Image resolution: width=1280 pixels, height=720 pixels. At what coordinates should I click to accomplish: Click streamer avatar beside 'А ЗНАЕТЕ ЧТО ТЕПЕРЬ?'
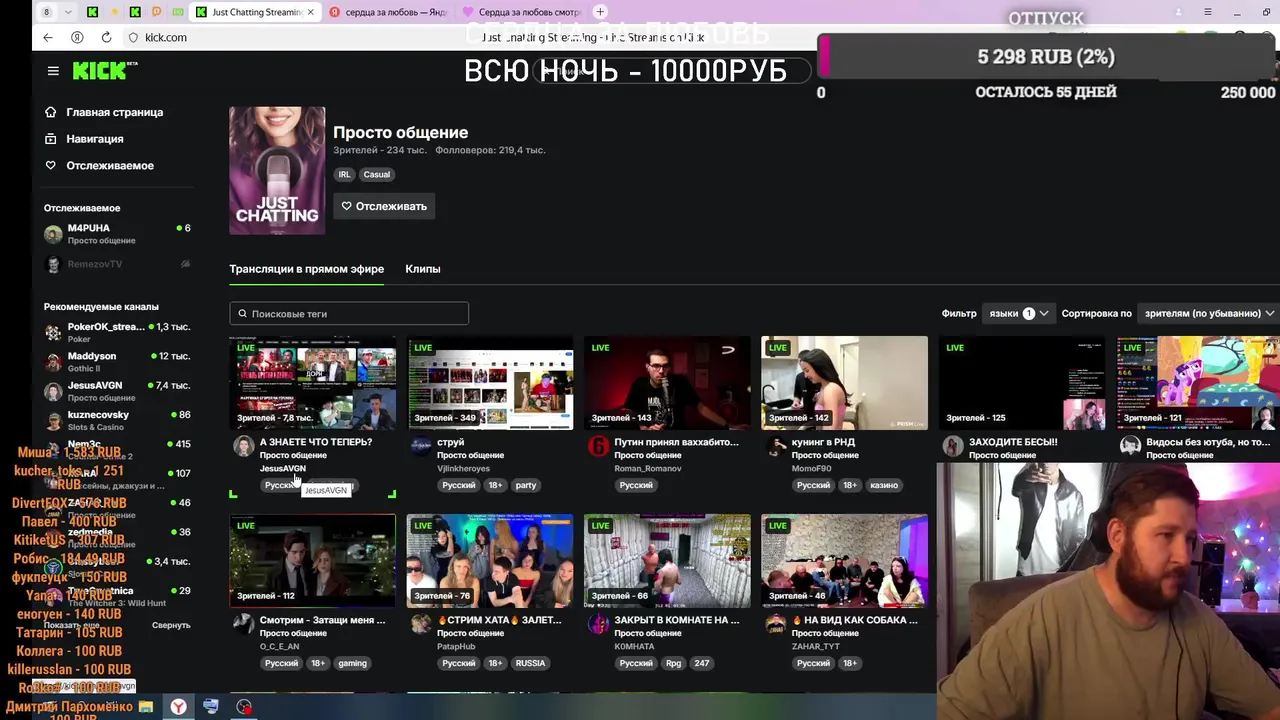243,446
